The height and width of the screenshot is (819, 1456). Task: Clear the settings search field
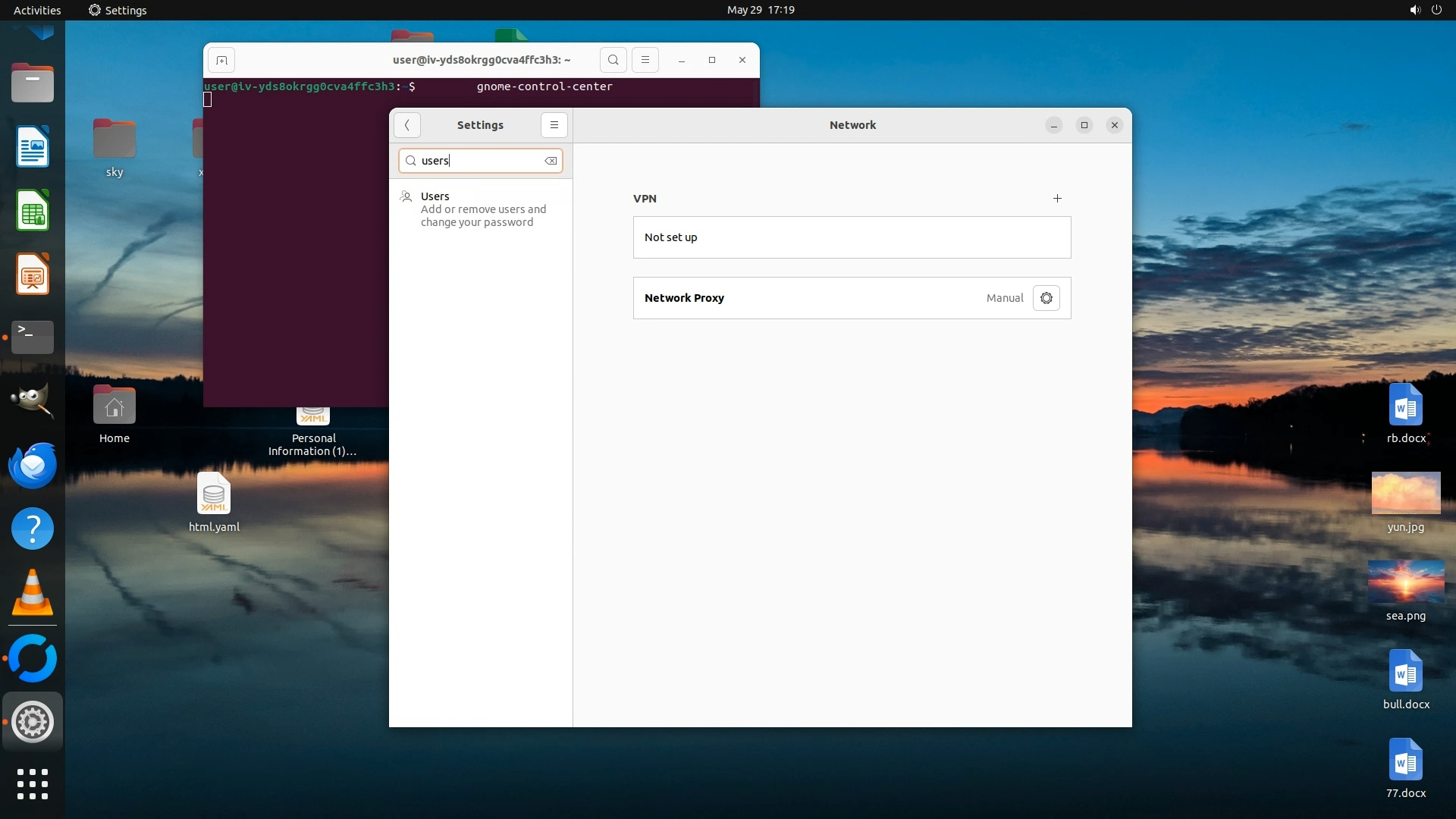tap(551, 161)
